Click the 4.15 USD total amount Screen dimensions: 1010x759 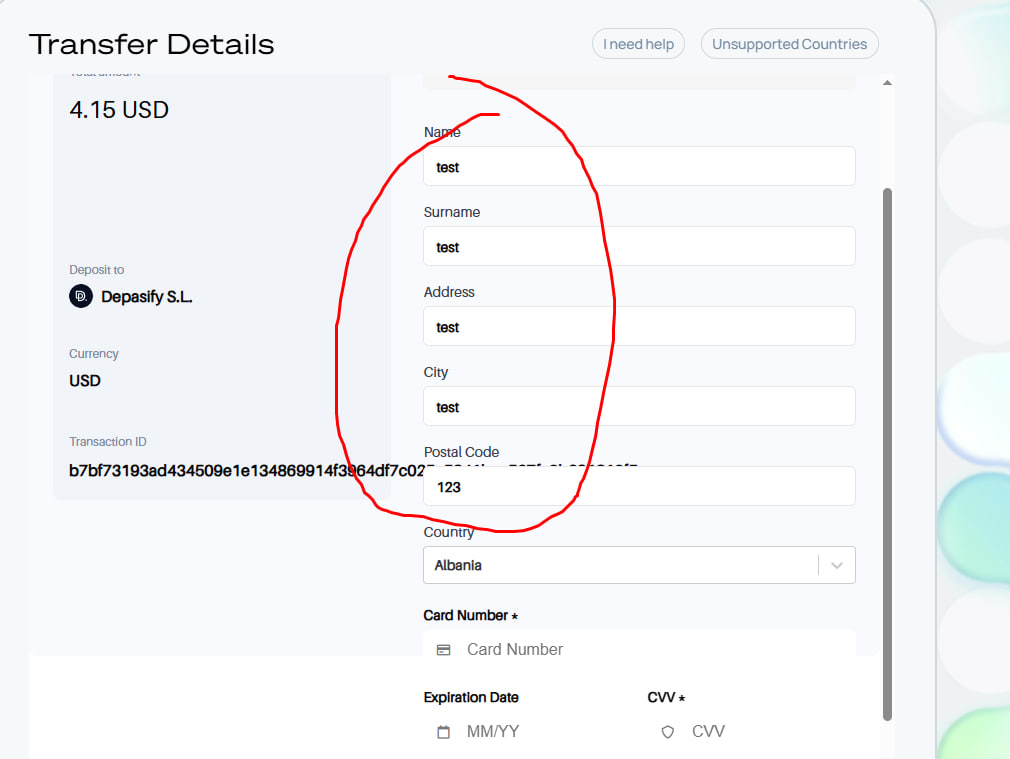119,110
